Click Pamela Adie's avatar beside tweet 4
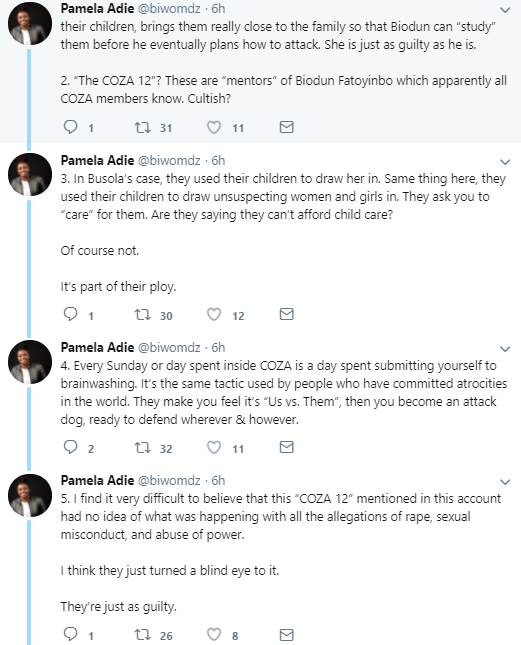 coord(30,362)
